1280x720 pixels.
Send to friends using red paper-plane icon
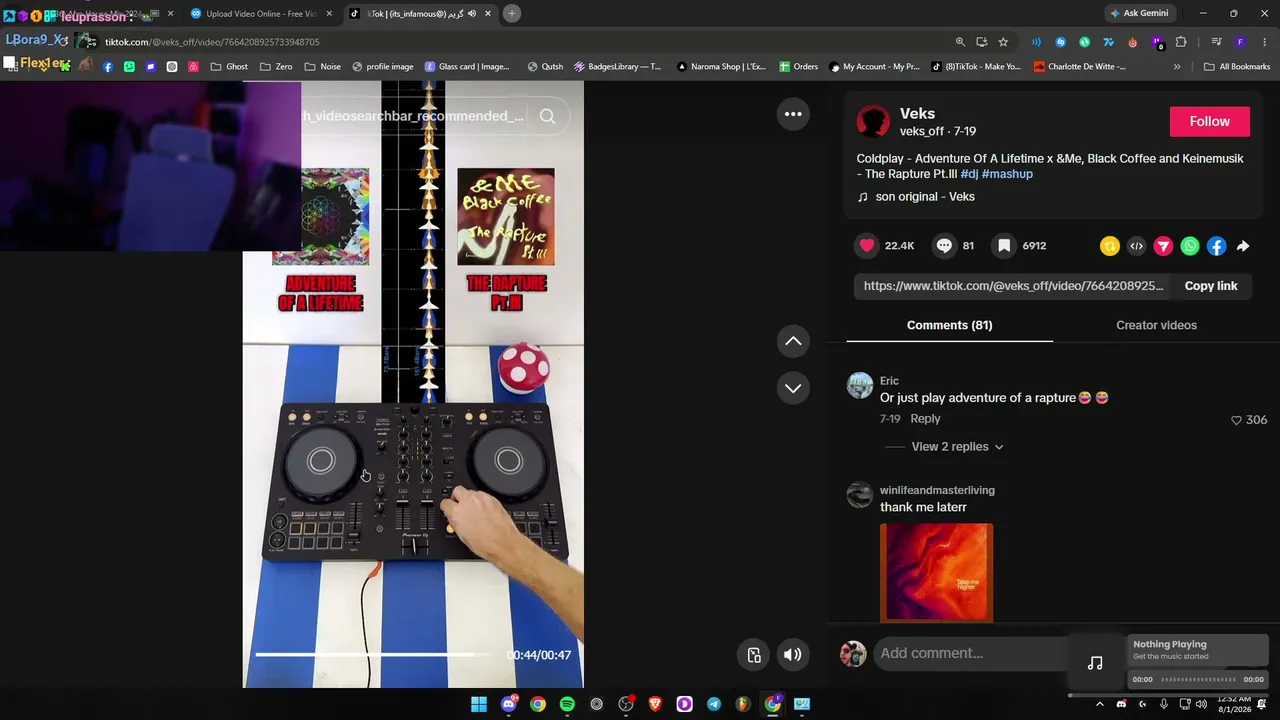(x=1163, y=246)
